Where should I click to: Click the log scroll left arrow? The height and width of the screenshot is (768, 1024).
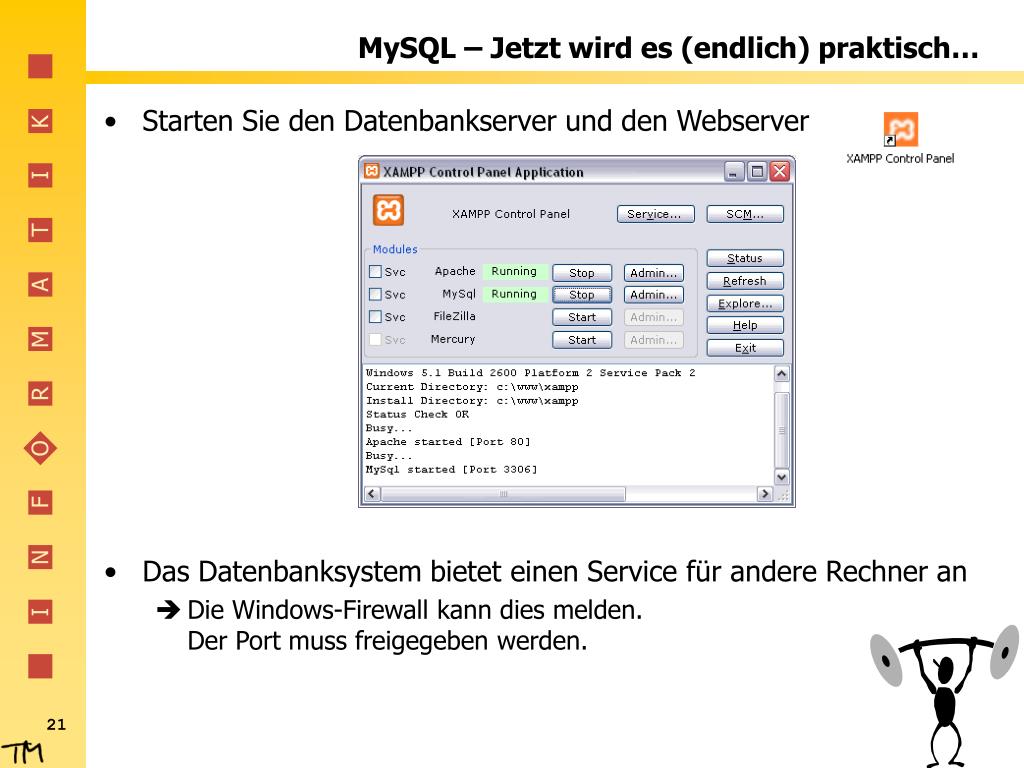tap(372, 494)
